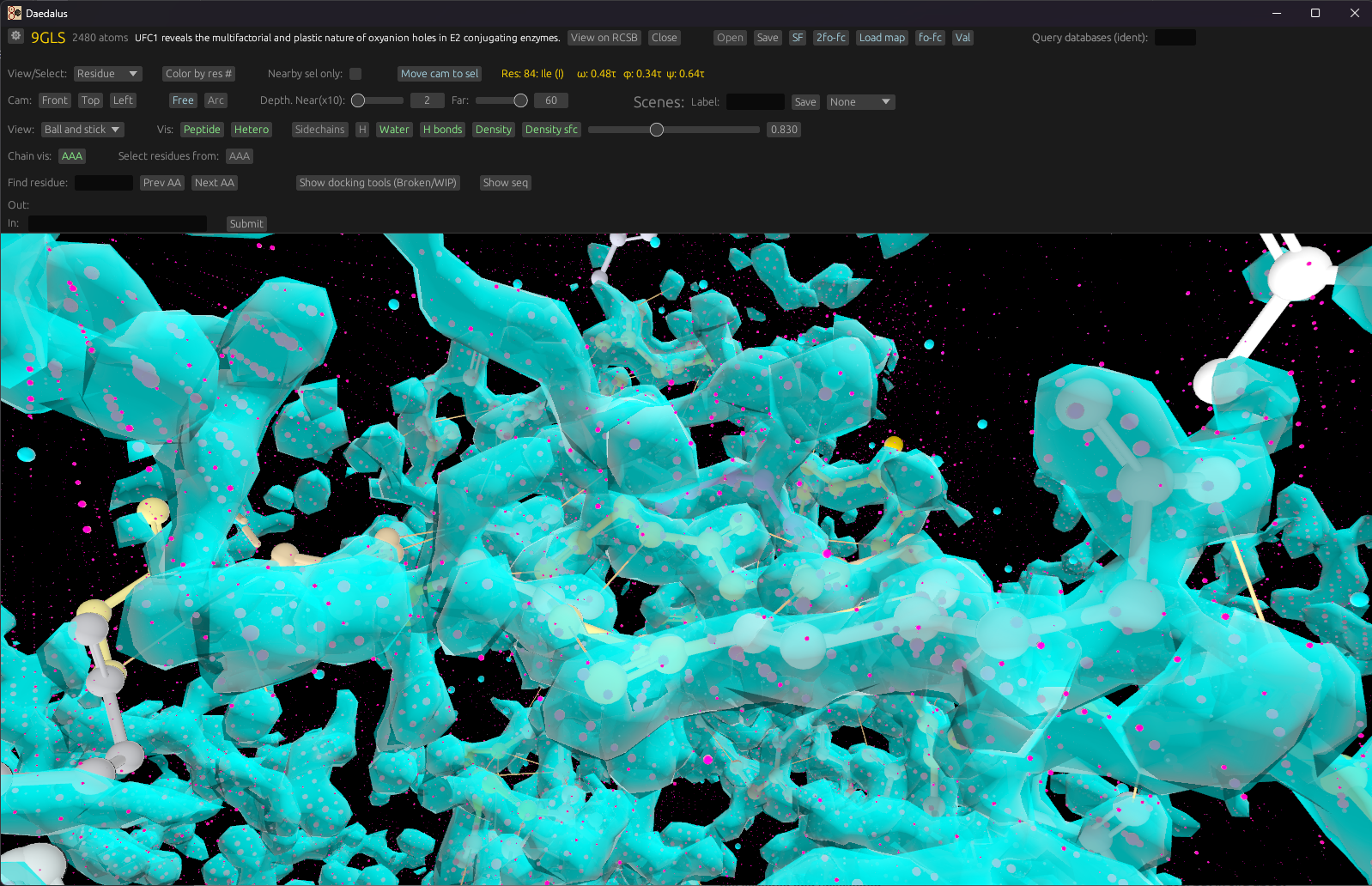The width and height of the screenshot is (1372, 886).
Task: Click the Daedalus app icon in title bar
Action: (x=14, y=13)
